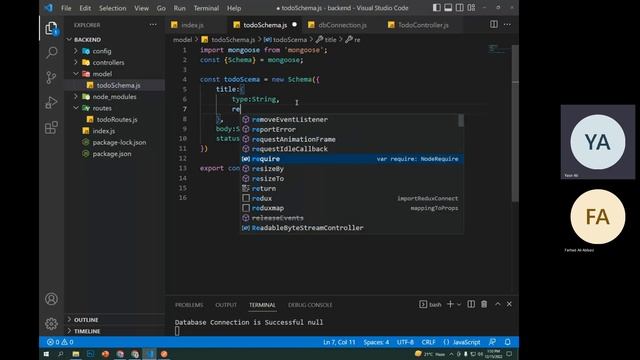Viewport: 640px width, 360px height.
Task: Click the Windows Start button
Action: click(x=46, y=354)
